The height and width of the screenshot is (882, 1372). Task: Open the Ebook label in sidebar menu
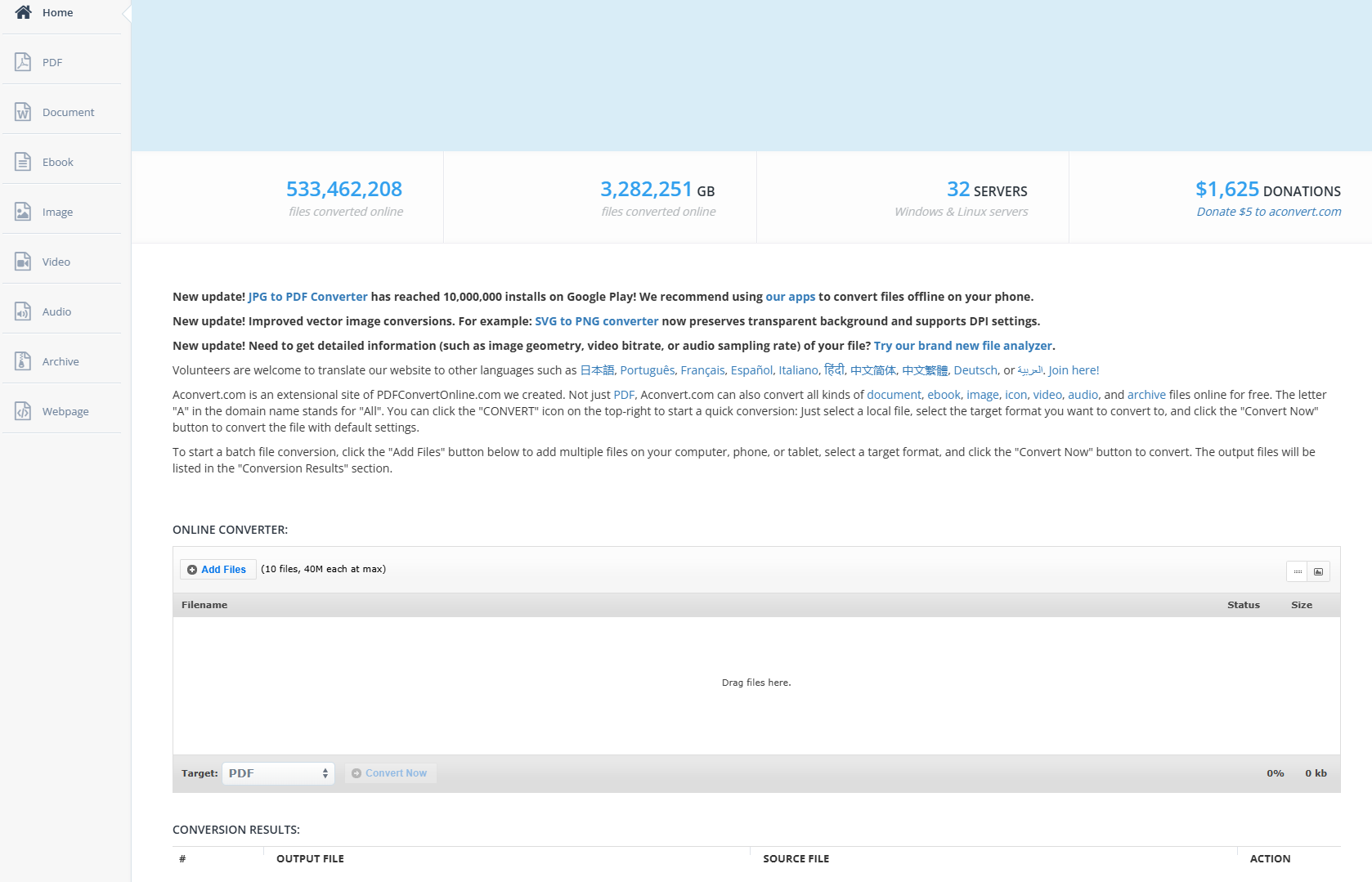click(x=58, y=162)
